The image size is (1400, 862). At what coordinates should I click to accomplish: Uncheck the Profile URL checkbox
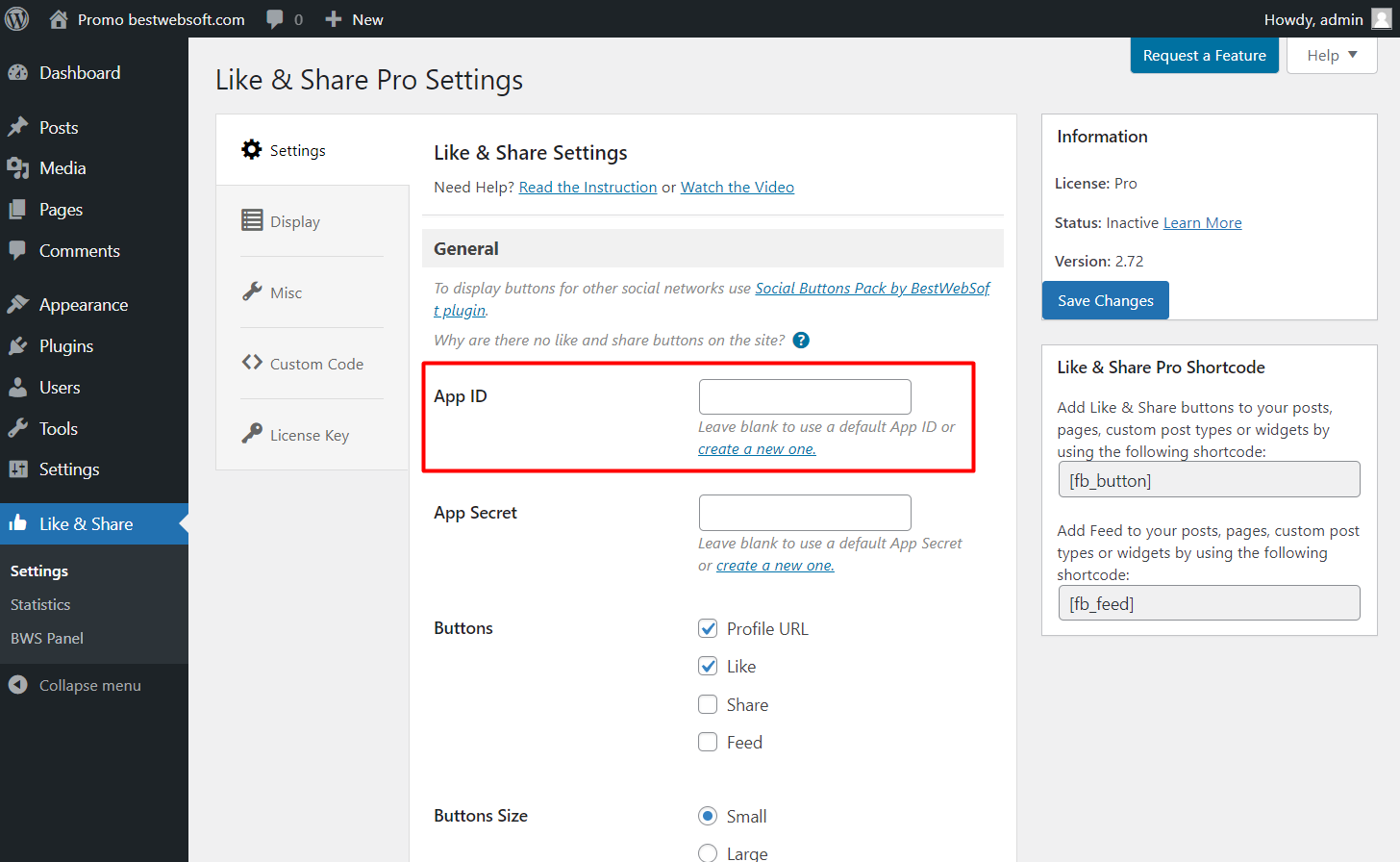(x=708, y=628)
